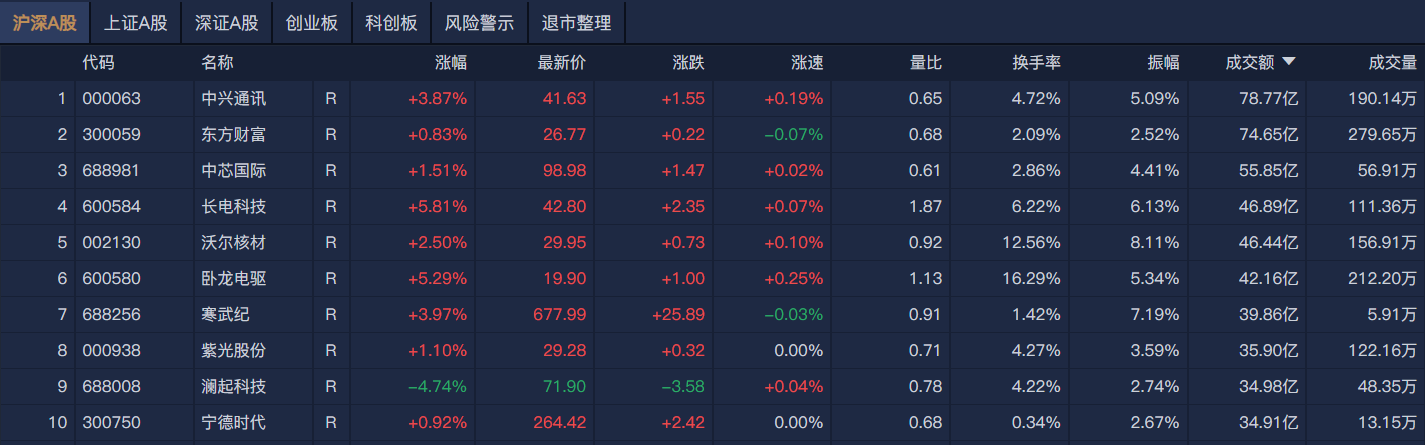The width and height of the screenshot is (1425, 445).
Task: Select the 科创板 tab
Action: (x=391, y=23)
